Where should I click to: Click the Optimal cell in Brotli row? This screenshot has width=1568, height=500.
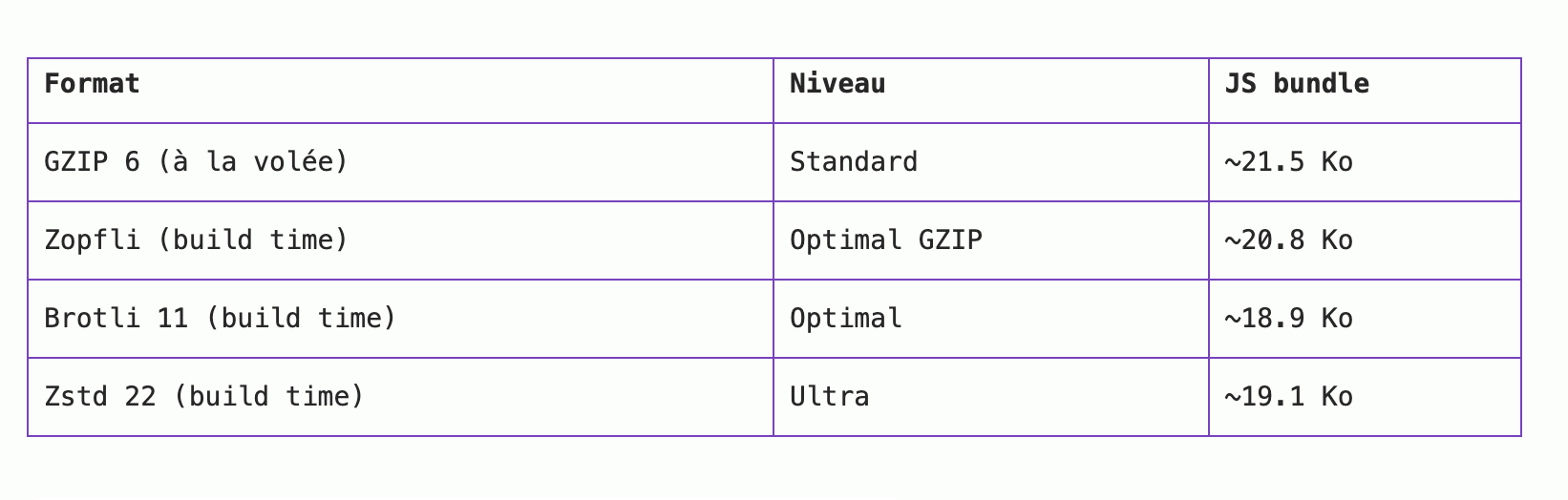point(845,319)
